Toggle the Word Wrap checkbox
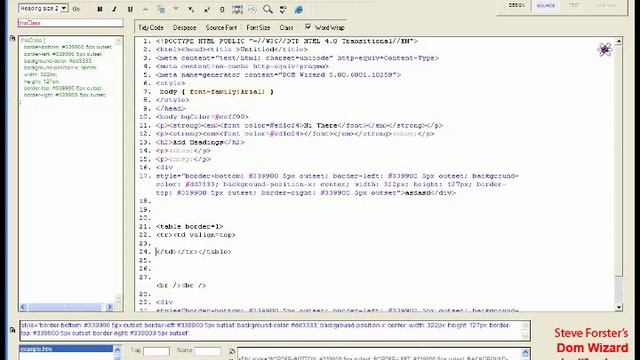This screenshot has width=640, height=360. [308, 27]
